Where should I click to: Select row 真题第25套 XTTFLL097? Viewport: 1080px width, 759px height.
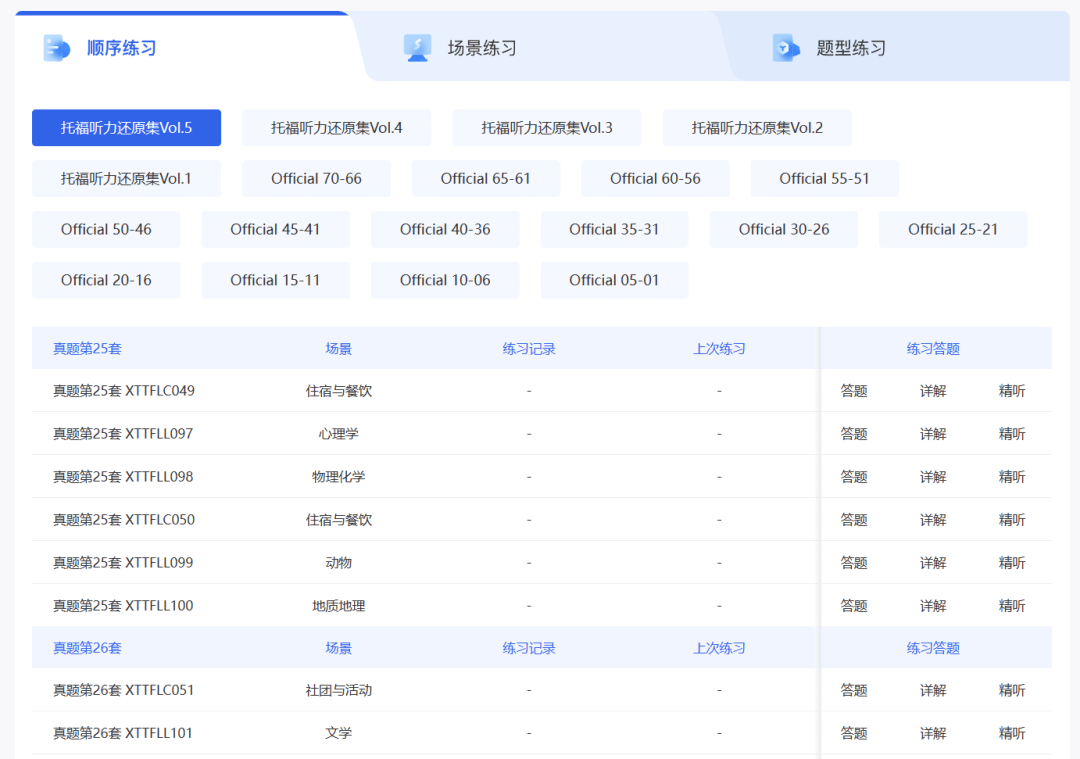point(541,434)
